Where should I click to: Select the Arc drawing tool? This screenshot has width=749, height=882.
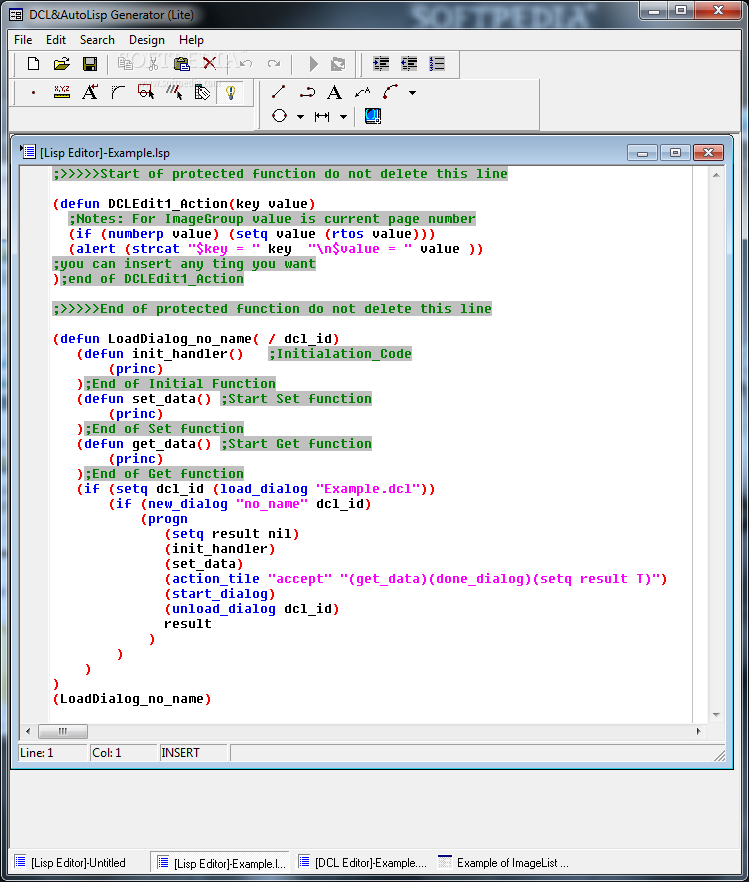pos(391,92)
